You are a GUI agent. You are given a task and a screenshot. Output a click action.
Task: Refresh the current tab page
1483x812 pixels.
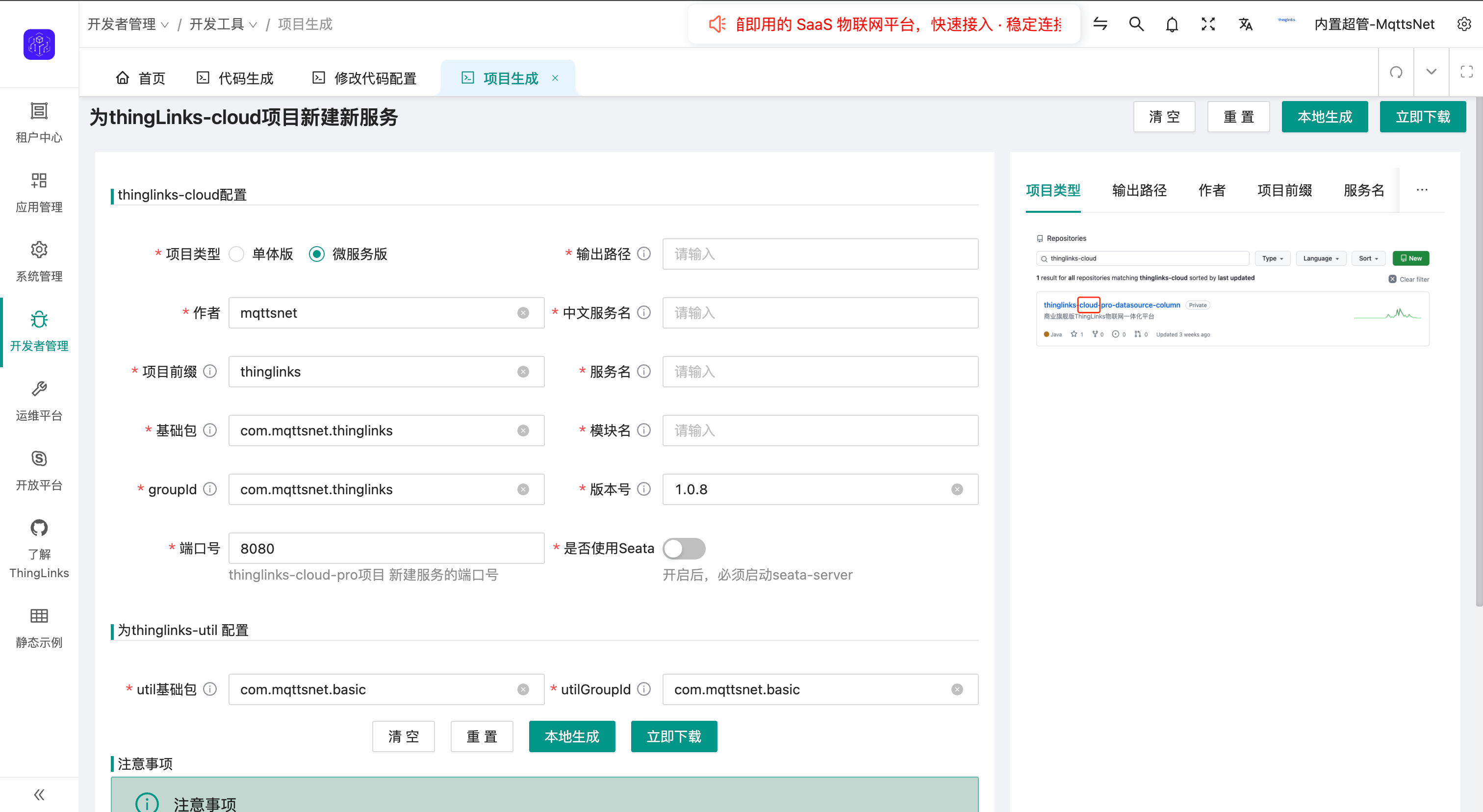point(1396,72)
